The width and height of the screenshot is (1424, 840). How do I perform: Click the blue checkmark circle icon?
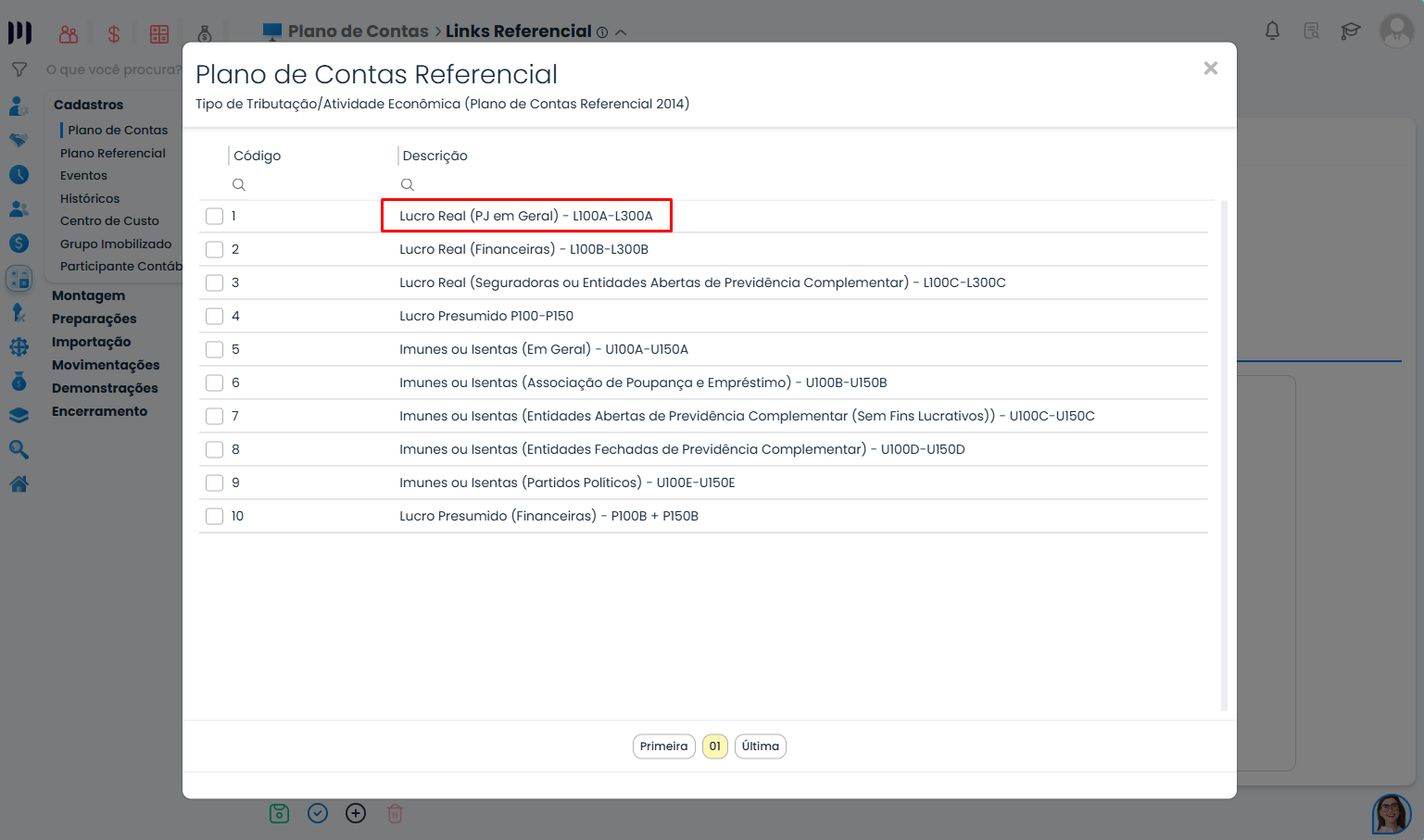(x=318, y=814)
